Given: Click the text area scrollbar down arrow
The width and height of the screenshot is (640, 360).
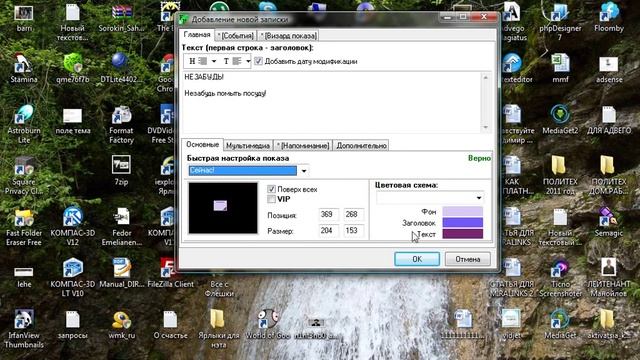Looking at the screenshot, I should pos(486,127).
